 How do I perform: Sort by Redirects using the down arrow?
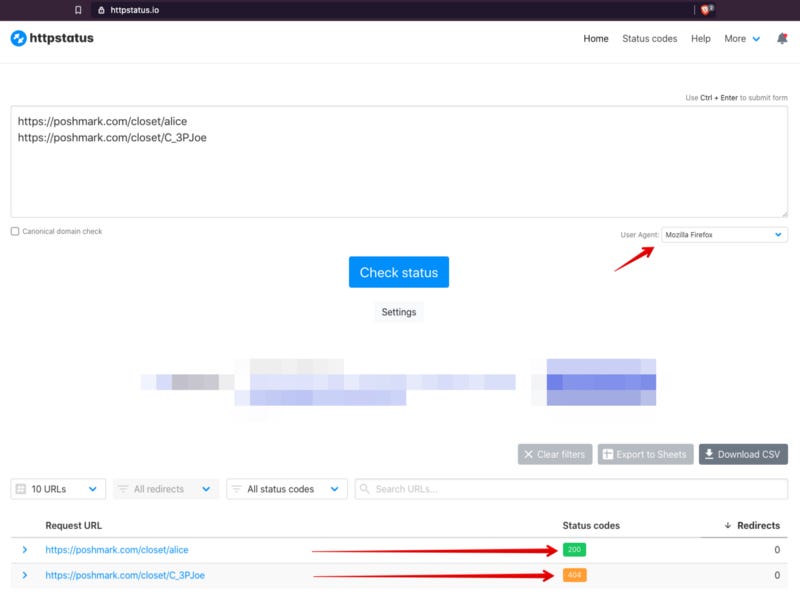[728, 525]
